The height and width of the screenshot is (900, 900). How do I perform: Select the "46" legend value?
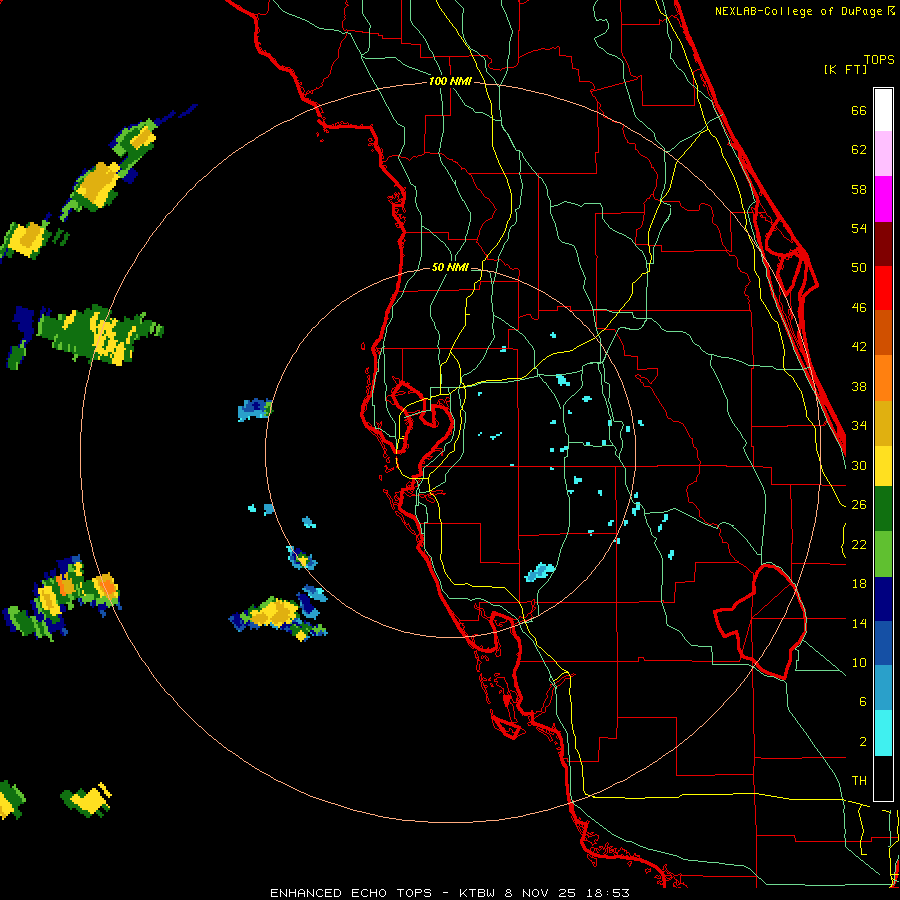point(859,308)
